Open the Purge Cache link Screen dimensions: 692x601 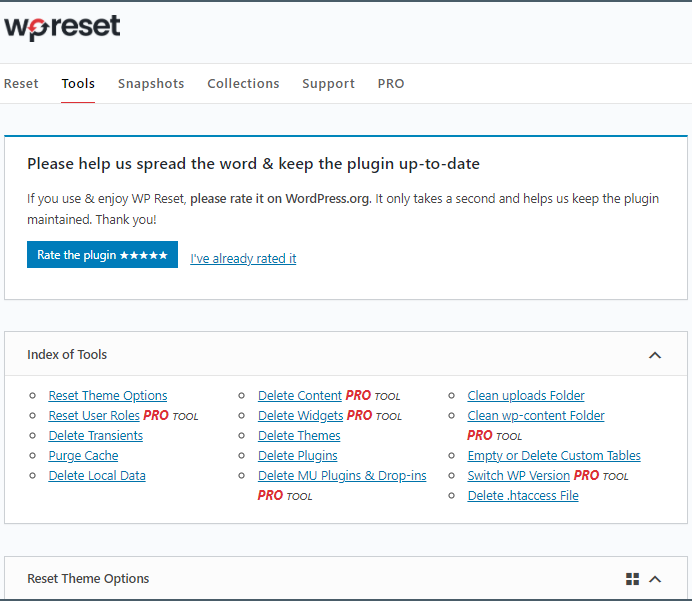pyautogui.click(x=83, y=456)
